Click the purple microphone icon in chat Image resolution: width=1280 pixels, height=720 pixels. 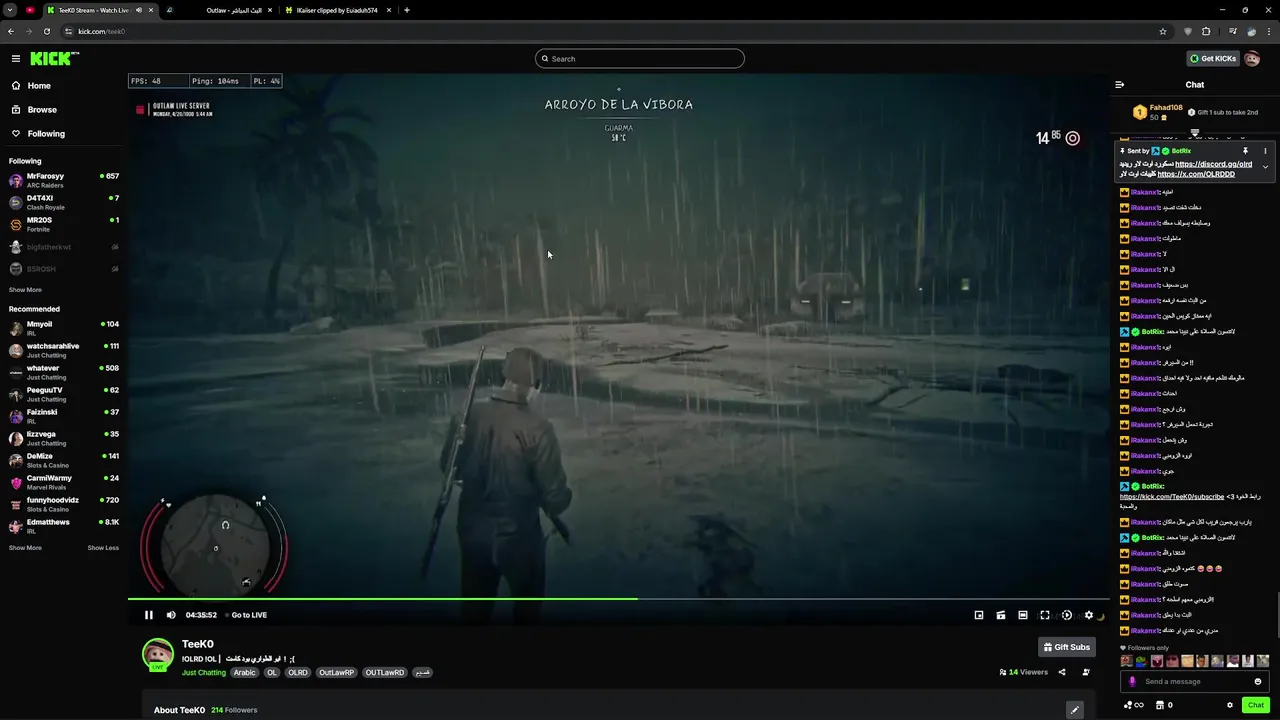click(1132, 682)
